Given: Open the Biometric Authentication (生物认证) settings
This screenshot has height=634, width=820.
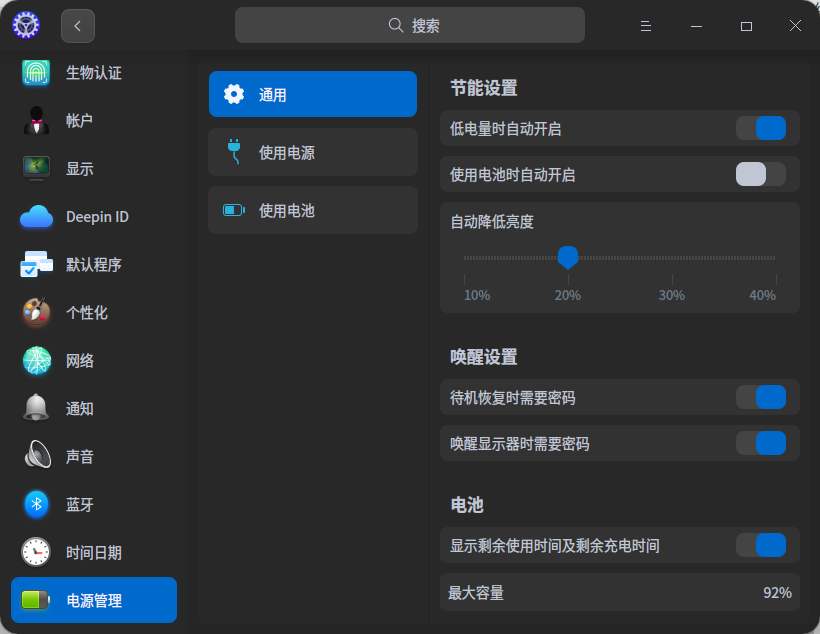Looking at the screenshot, I should coord(36,72).
